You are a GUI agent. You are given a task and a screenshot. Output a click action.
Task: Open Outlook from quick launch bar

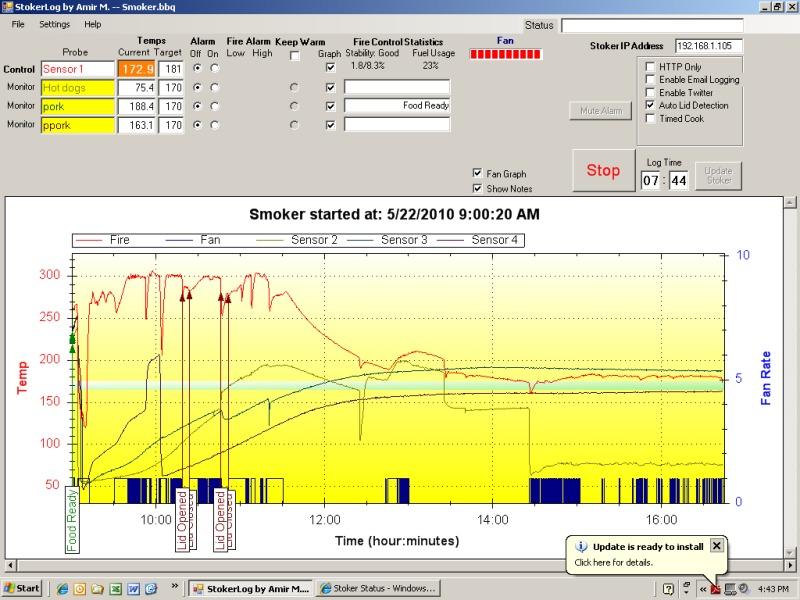[x=81, y=588]
